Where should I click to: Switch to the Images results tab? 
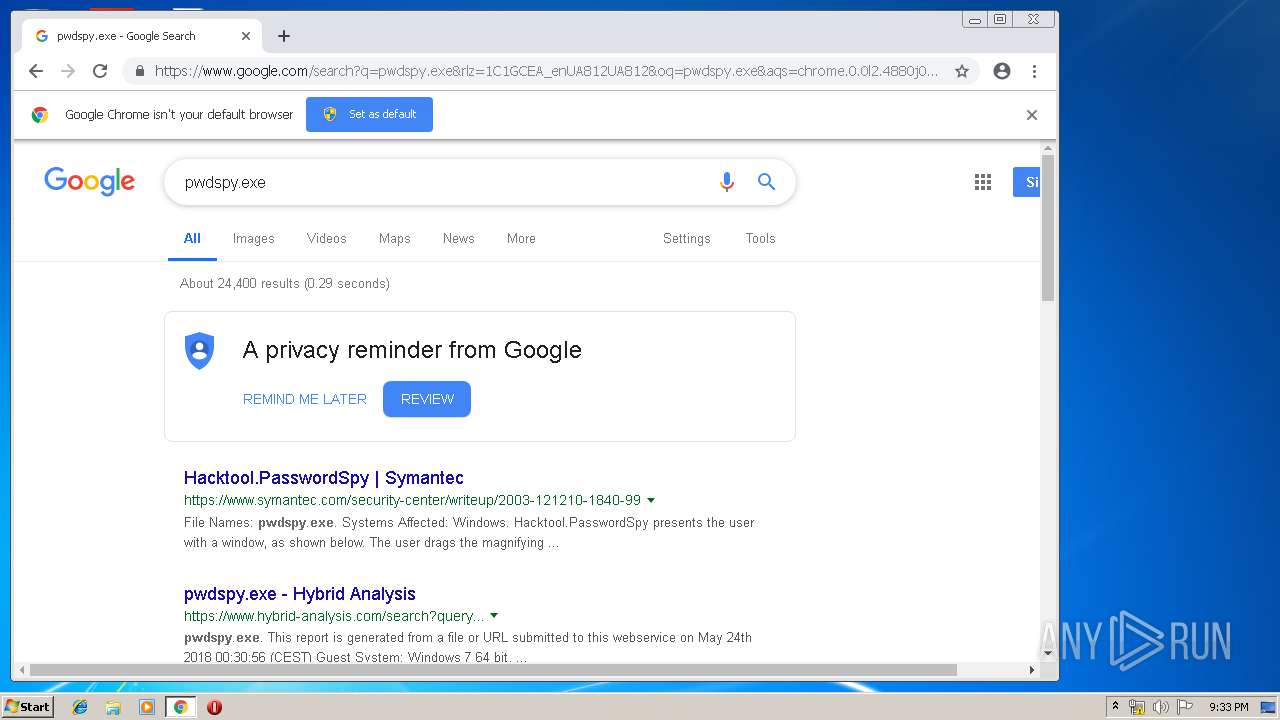pos(253,239)
